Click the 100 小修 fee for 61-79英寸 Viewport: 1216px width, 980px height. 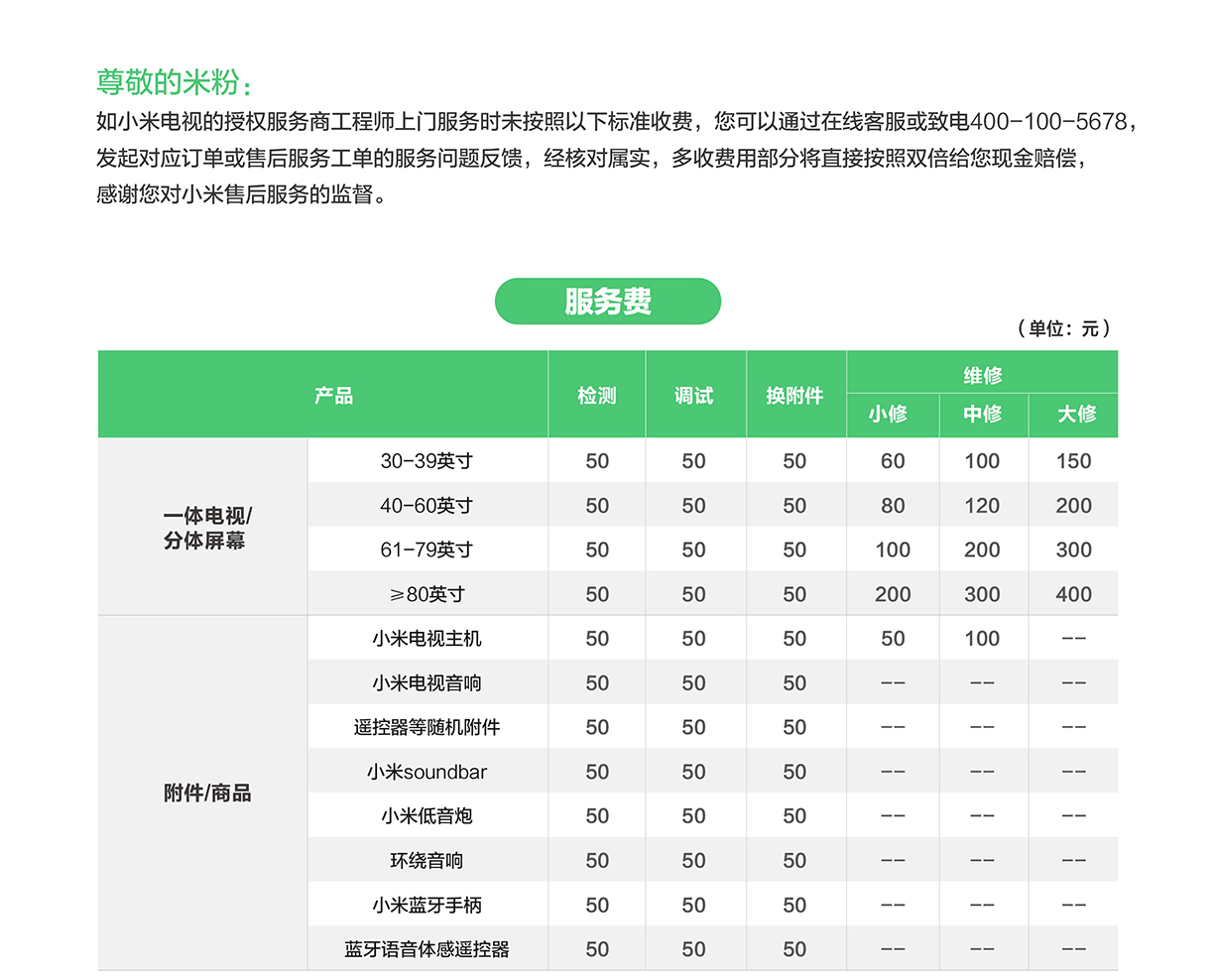click(x=893, y=550)
